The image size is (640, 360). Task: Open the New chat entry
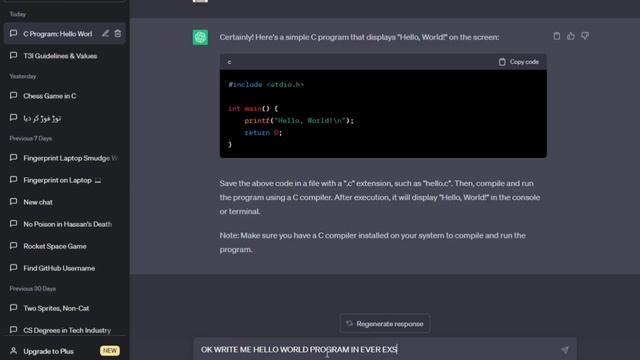(x=64, y=202)
